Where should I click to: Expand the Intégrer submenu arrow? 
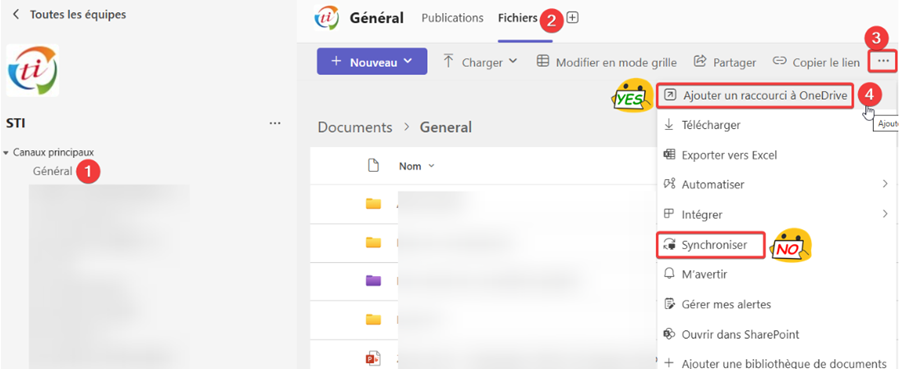pos(885,214)
